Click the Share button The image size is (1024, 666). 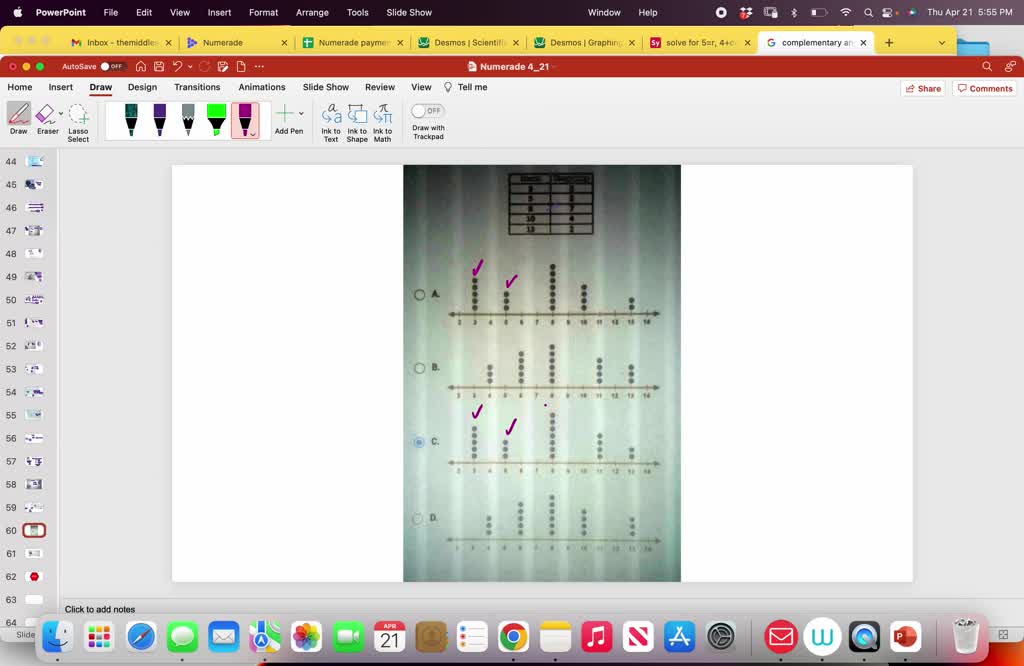coord(923,89)
